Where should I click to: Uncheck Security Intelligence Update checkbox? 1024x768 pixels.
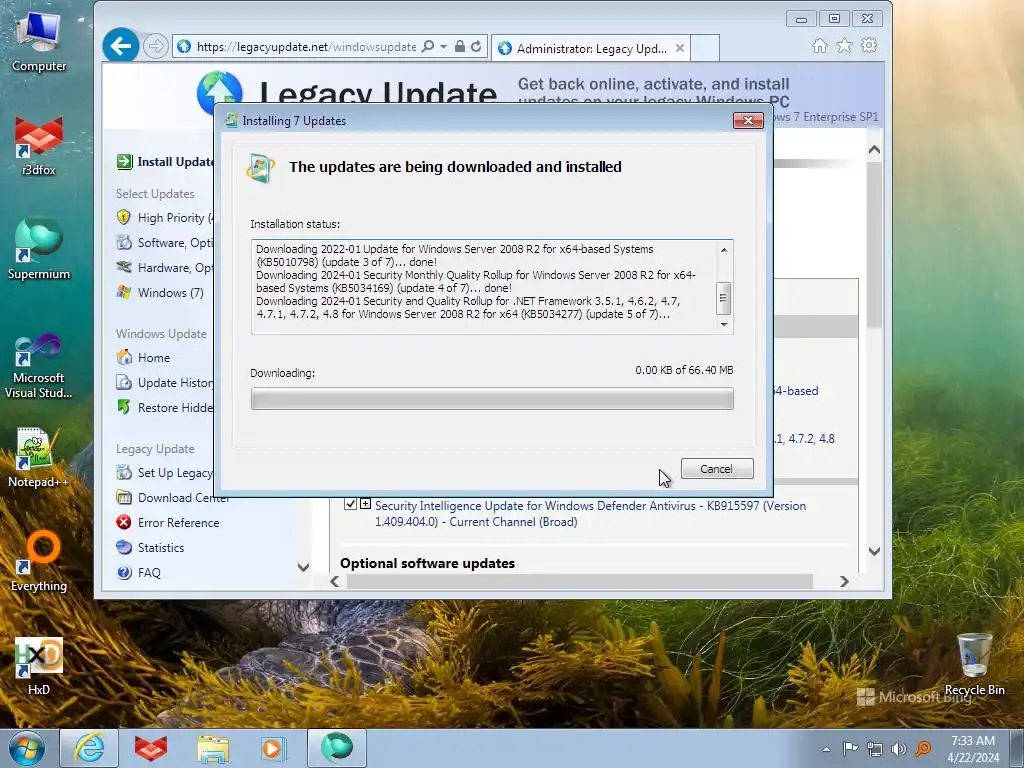(x=350, y=504)
